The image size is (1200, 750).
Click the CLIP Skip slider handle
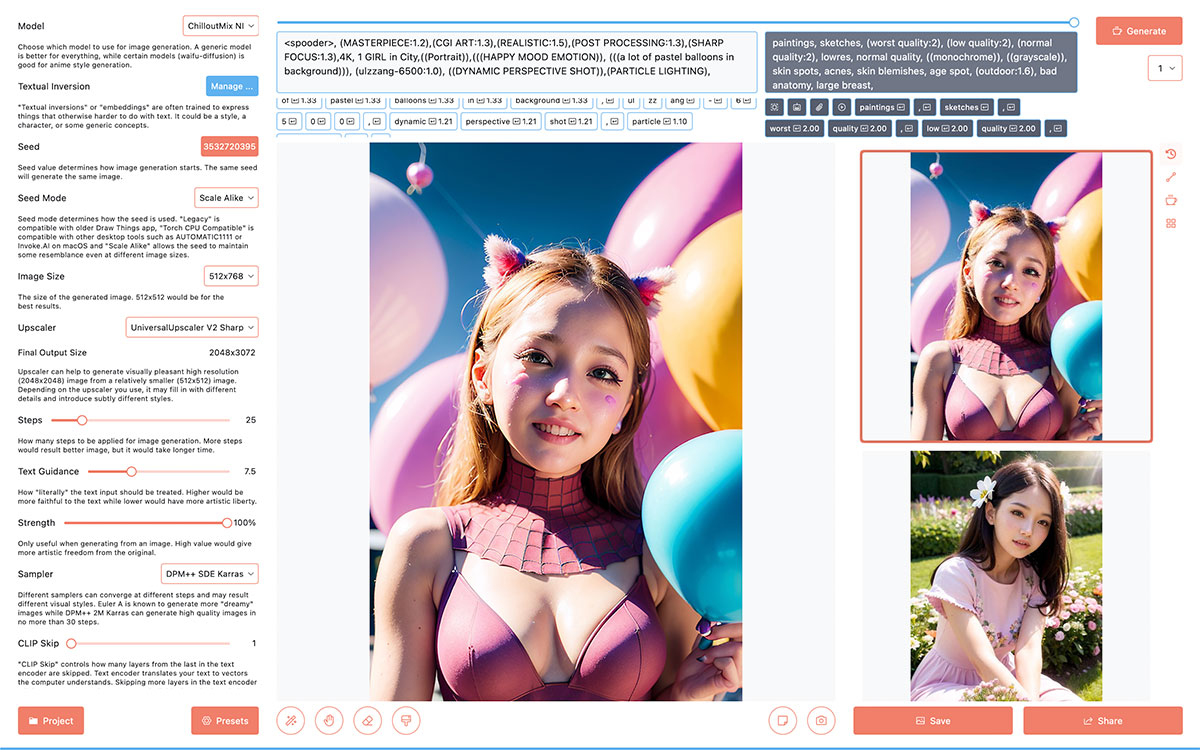71,643
